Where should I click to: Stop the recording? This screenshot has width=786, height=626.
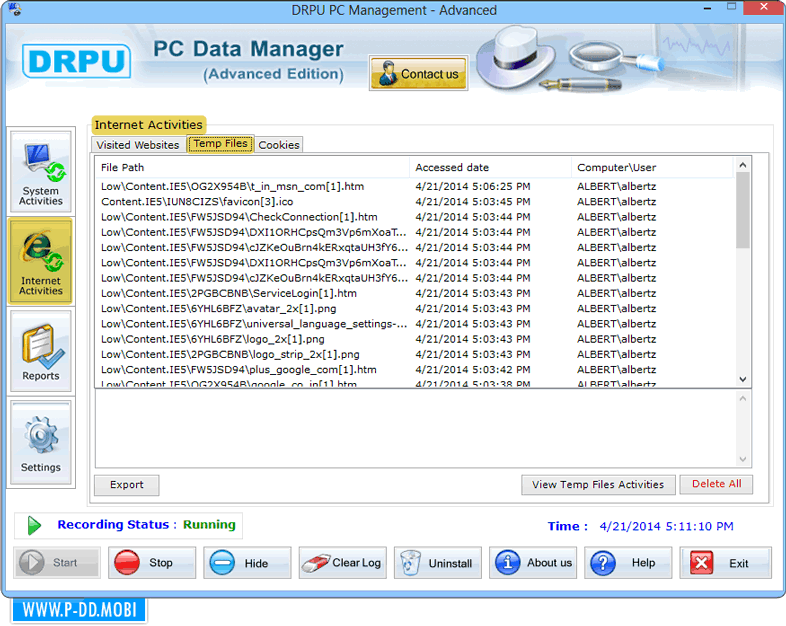(152, 563)
